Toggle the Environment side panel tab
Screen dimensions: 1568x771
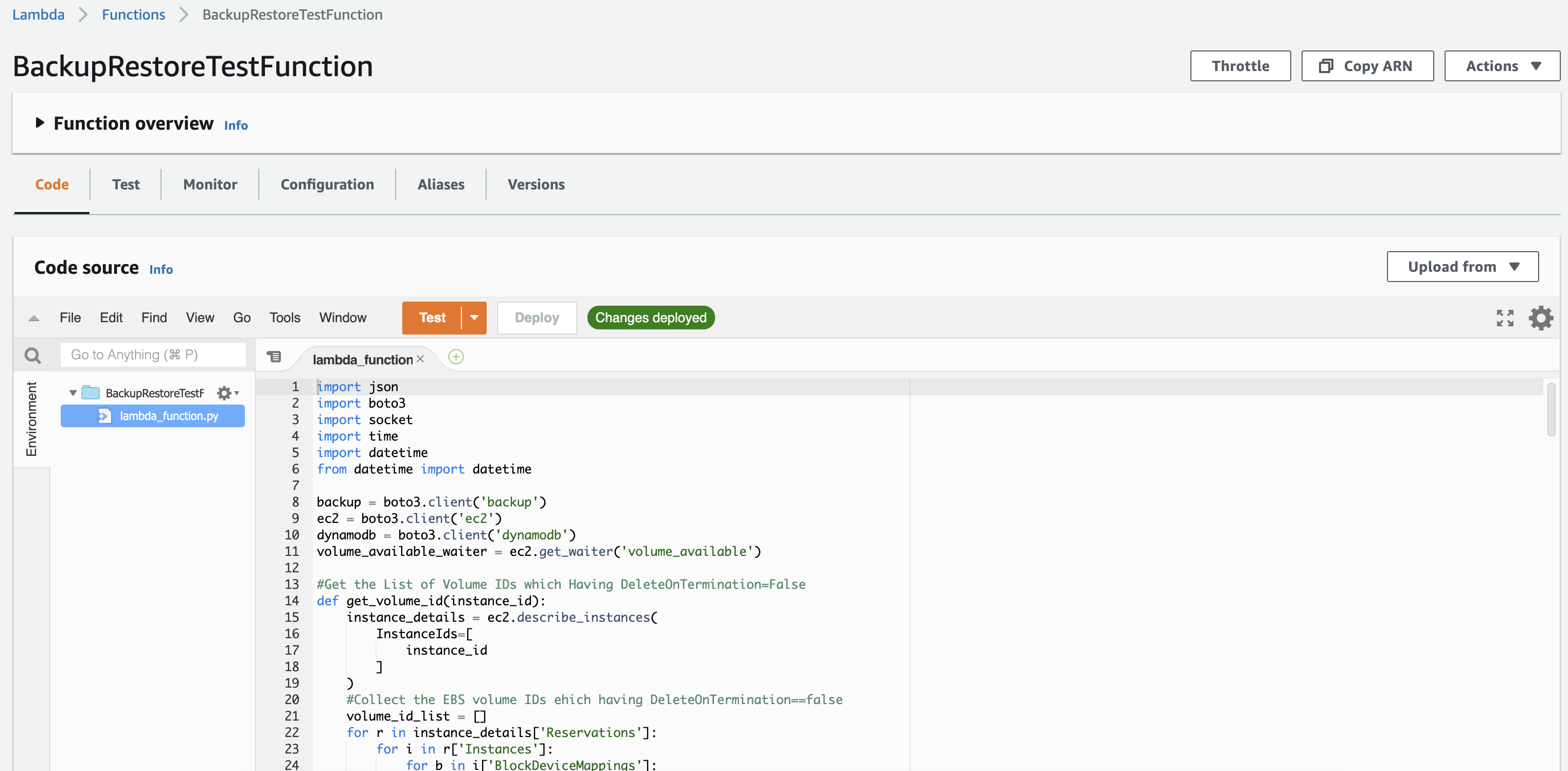point(31,419)
